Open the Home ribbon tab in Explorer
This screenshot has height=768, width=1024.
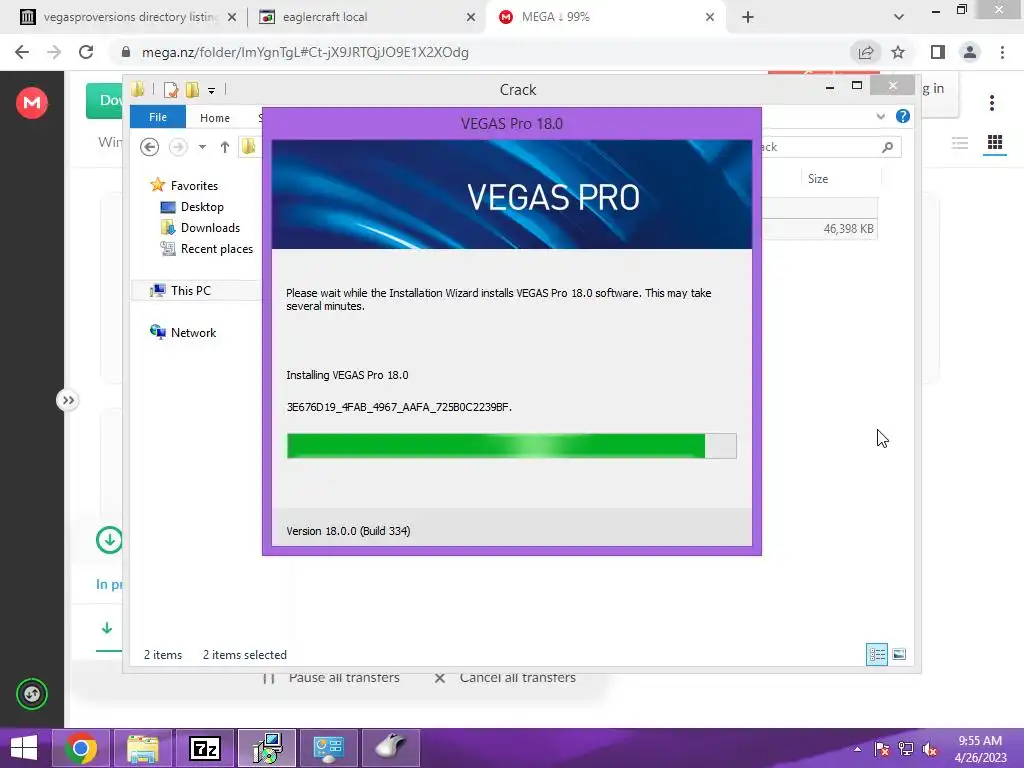215,118
